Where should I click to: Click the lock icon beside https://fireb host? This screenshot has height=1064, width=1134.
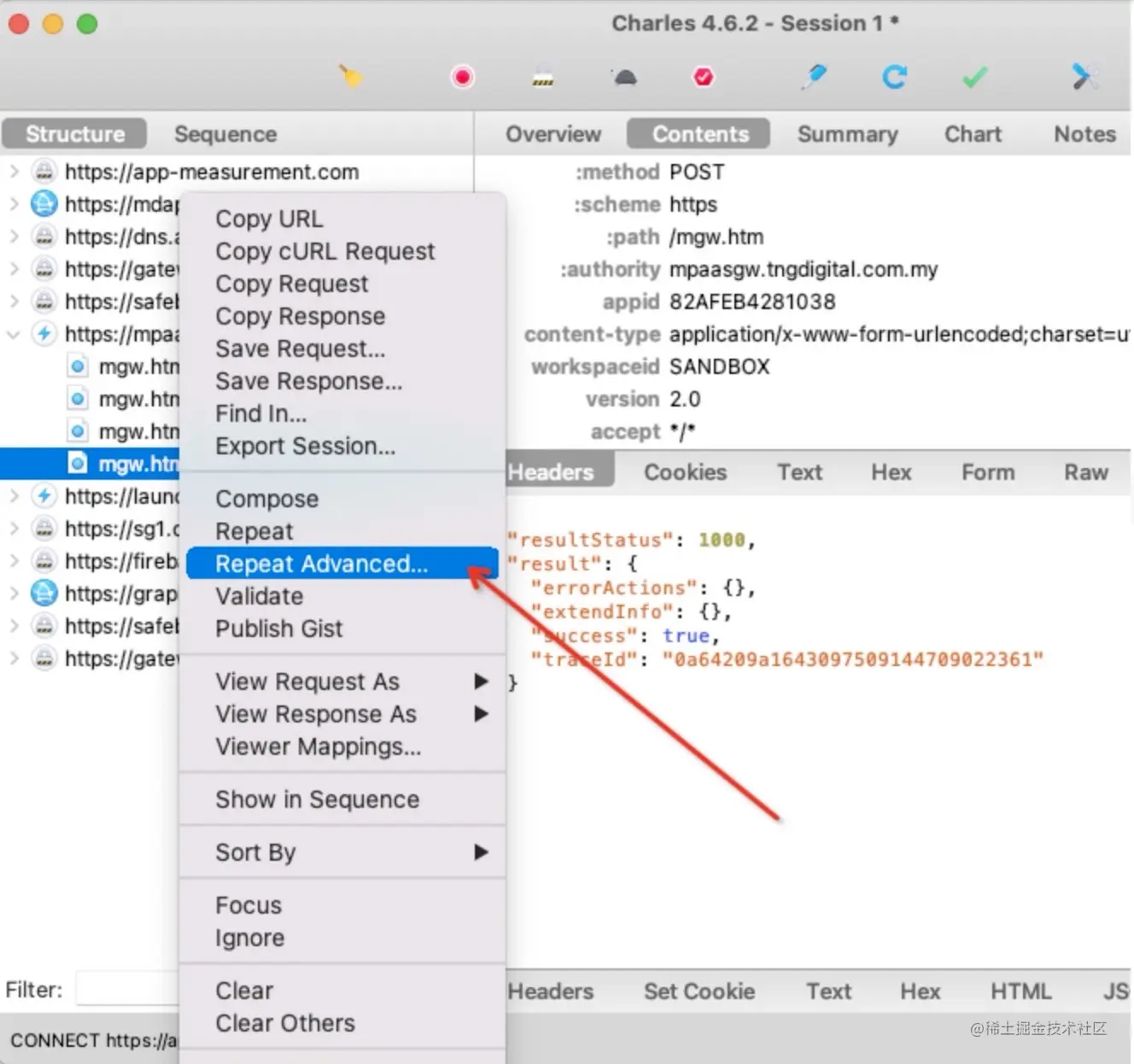[44, 561]
